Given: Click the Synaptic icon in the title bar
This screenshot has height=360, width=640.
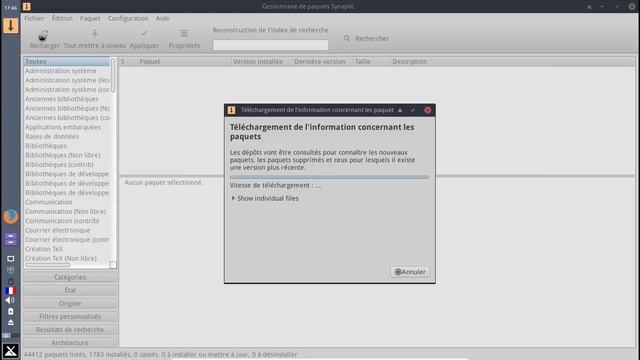Looking at the screenshot, I should [x=27, y=6].
